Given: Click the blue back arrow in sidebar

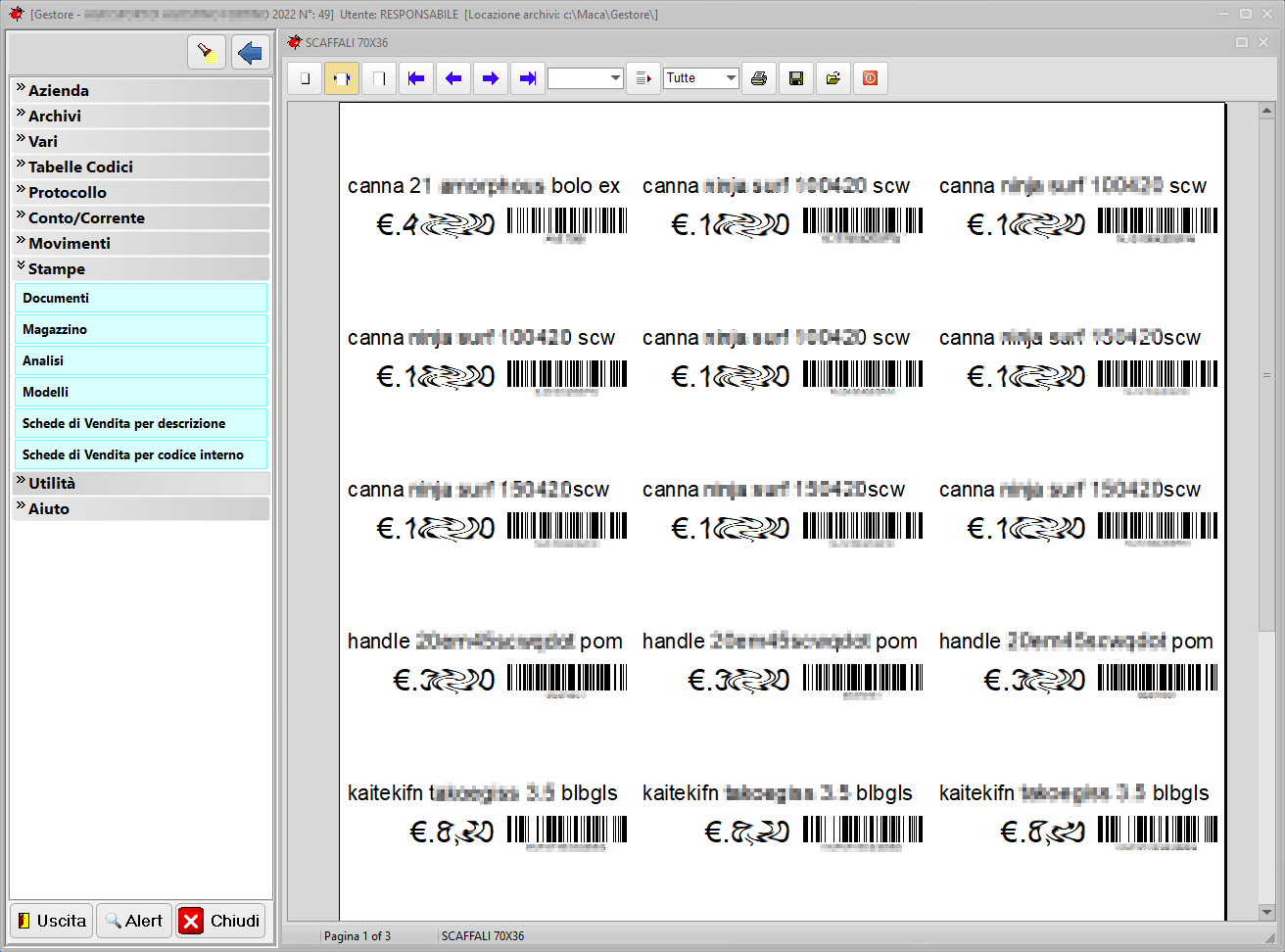Looking at the screenshot, I should (x=251, y=52).
